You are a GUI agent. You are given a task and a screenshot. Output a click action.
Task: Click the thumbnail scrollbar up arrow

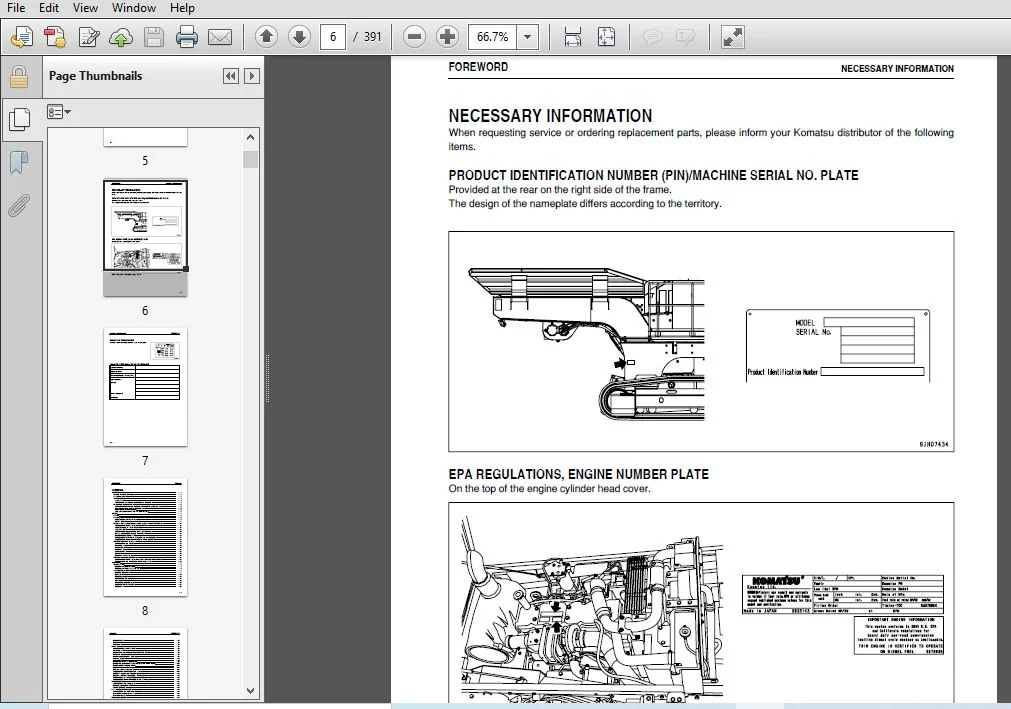251,137
